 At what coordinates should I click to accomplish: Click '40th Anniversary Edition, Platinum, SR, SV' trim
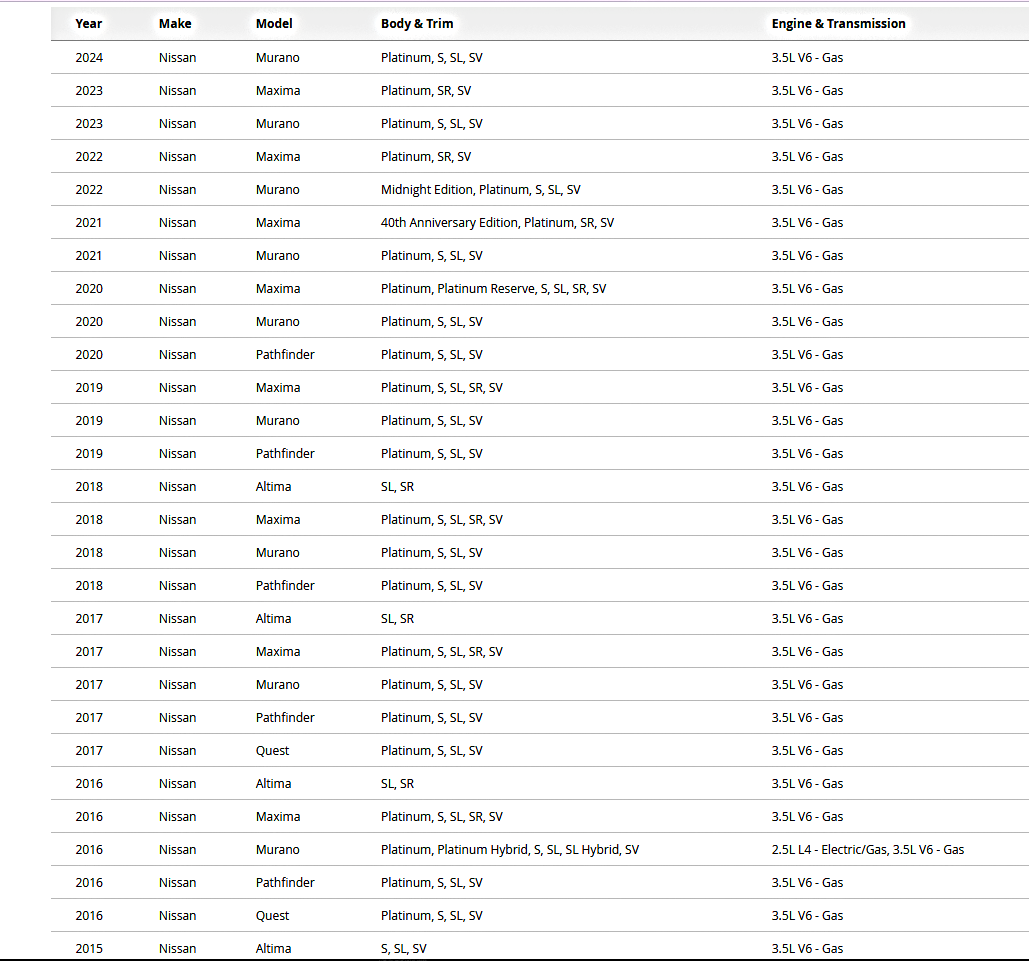pos(497,223)
